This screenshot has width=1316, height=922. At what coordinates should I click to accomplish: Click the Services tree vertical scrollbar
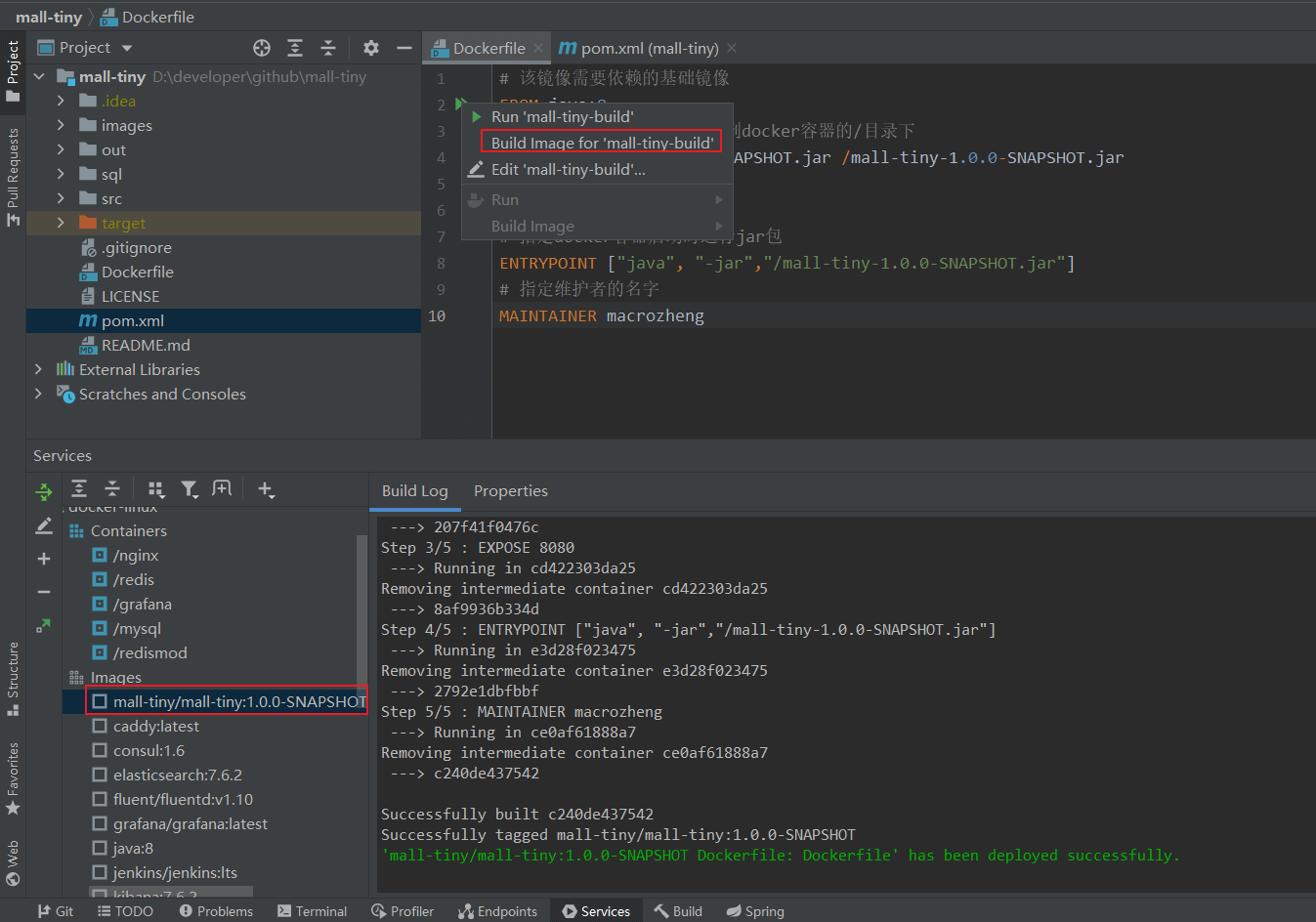361,610
